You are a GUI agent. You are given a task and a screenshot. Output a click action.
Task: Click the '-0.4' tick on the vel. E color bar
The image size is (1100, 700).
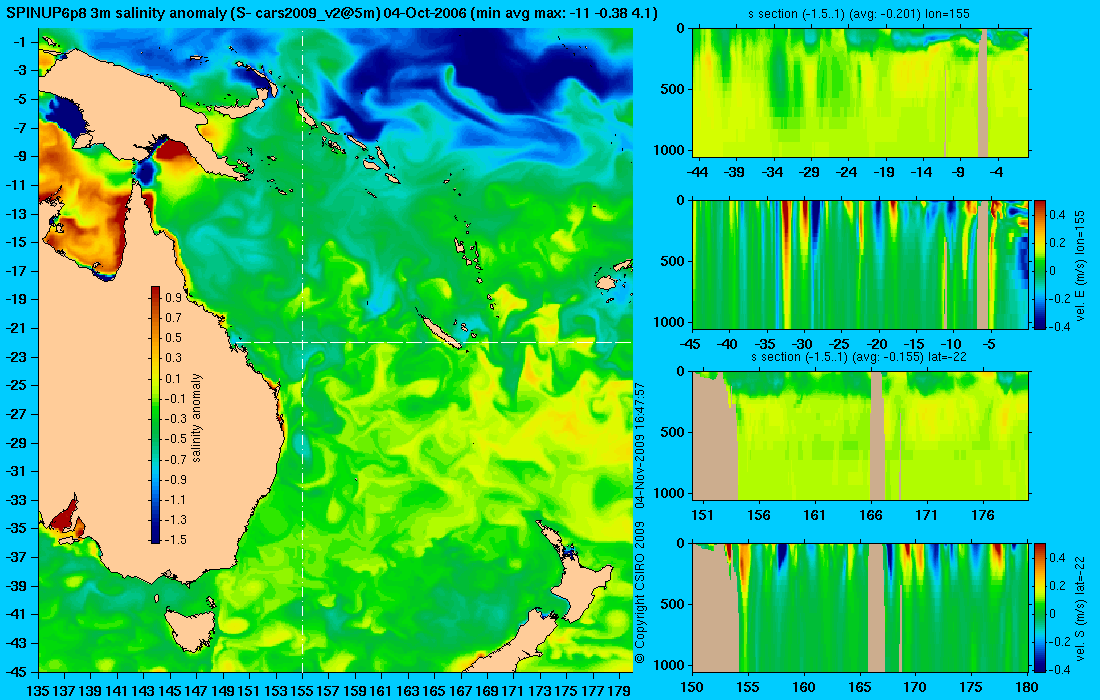[x=1059, y=326]
